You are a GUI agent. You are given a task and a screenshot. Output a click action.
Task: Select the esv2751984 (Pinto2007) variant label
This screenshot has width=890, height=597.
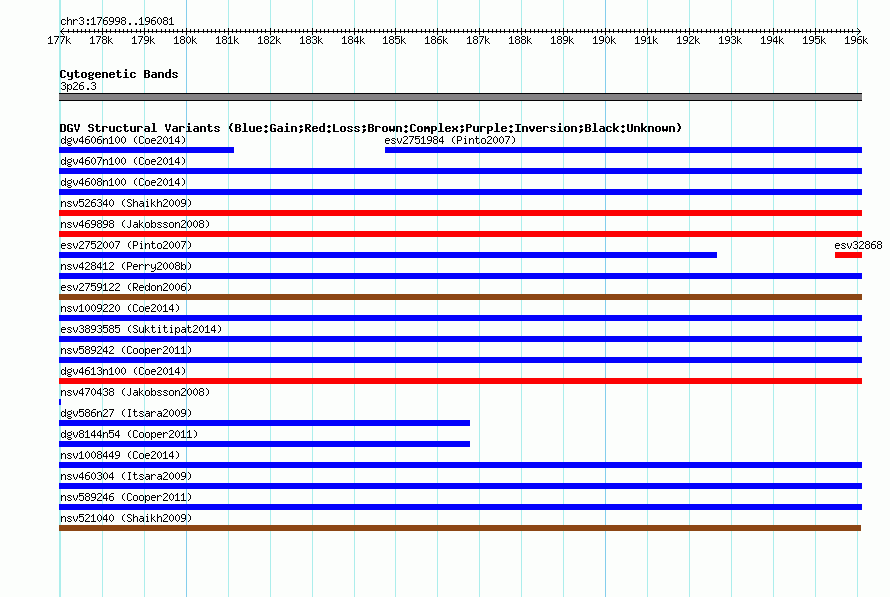pos(450,140)
